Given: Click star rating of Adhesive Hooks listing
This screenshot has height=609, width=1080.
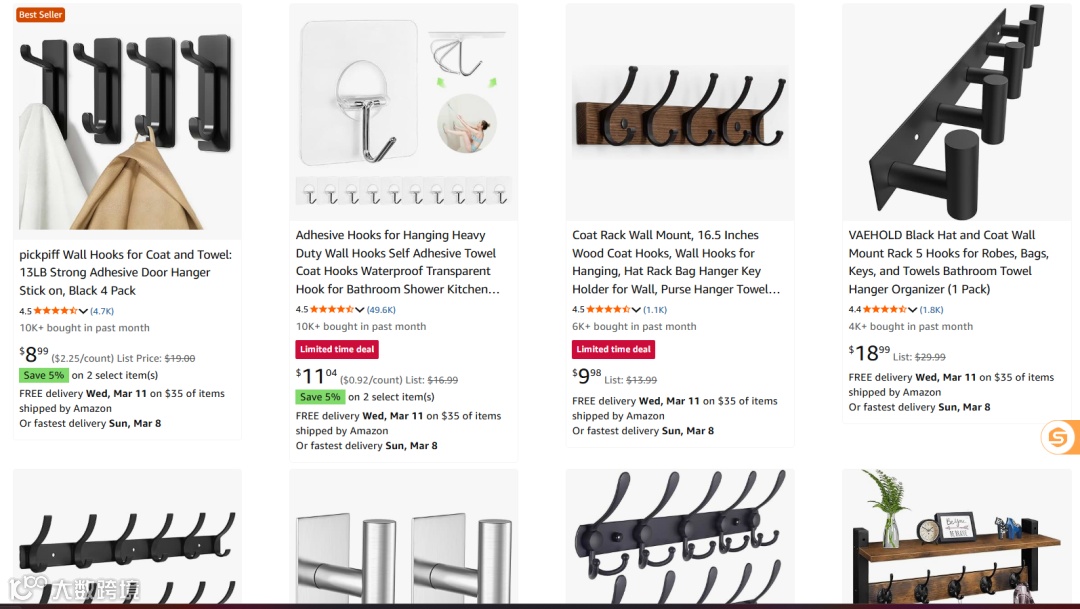Looking at the screenshot, I should pos(332,309).
